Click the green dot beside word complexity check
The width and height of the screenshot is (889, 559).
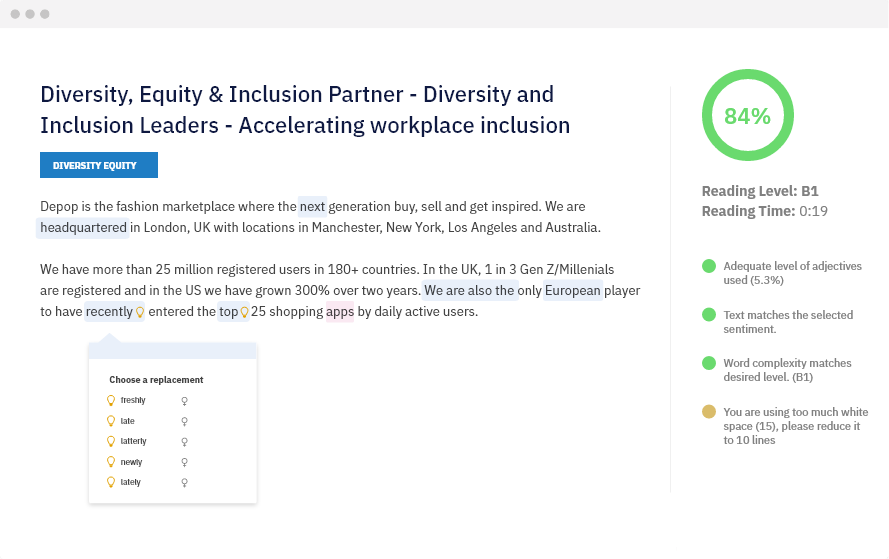709,363
